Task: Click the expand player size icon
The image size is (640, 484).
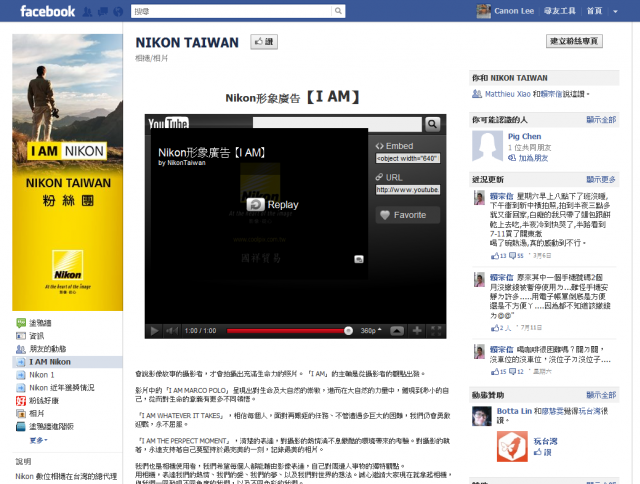Action: [x=397, y=331]
